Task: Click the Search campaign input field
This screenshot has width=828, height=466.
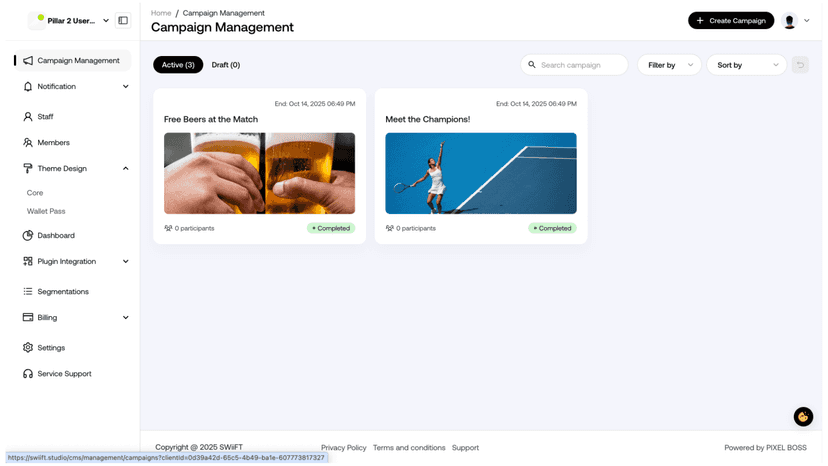Action: [x=575, y=65]
